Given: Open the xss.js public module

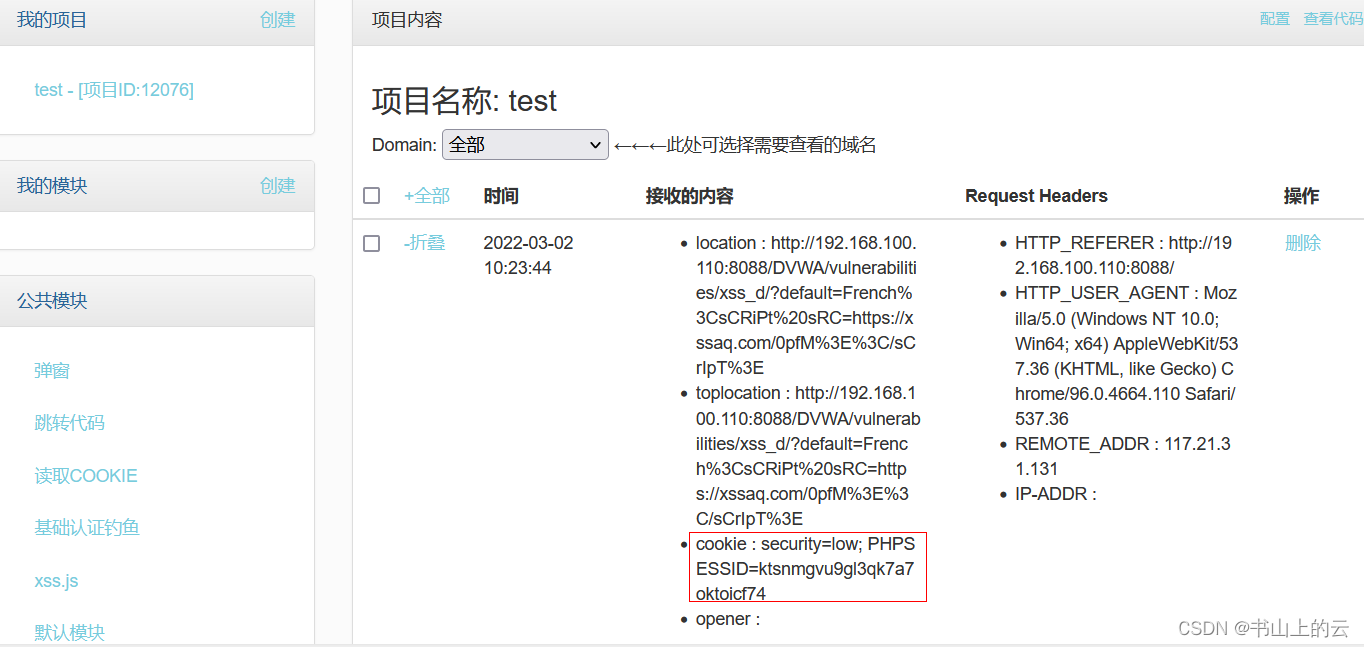Looking at the screenshot, I should click(x=56, y=581).
